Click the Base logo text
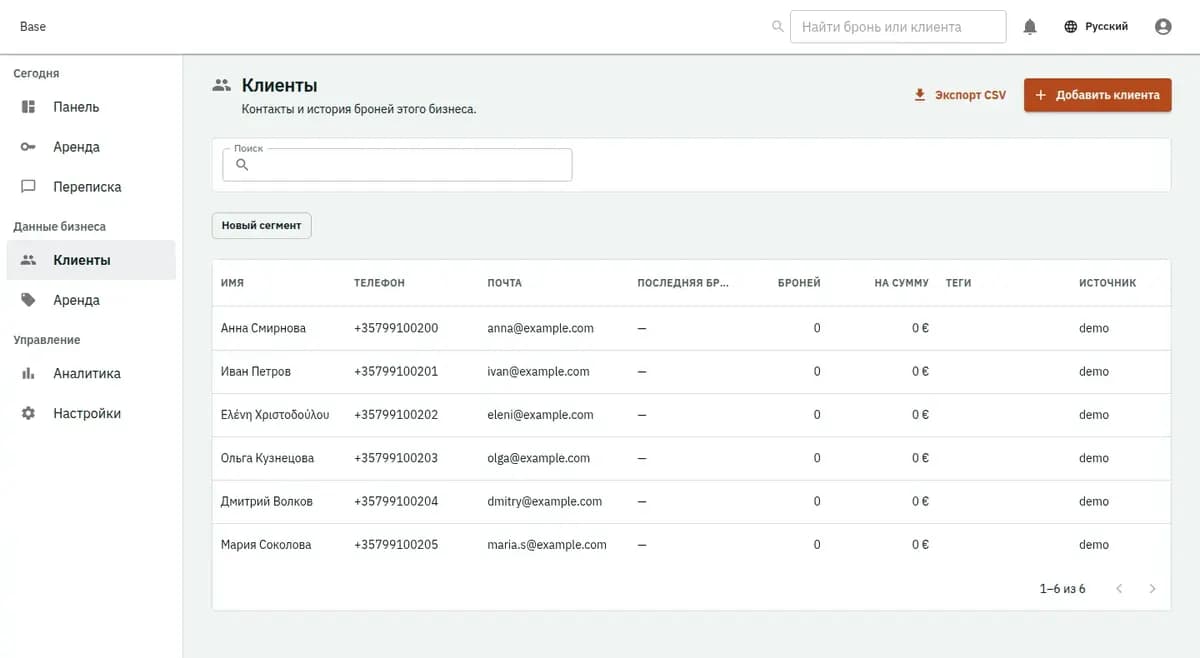1200x658 pixels. (33, 27)
